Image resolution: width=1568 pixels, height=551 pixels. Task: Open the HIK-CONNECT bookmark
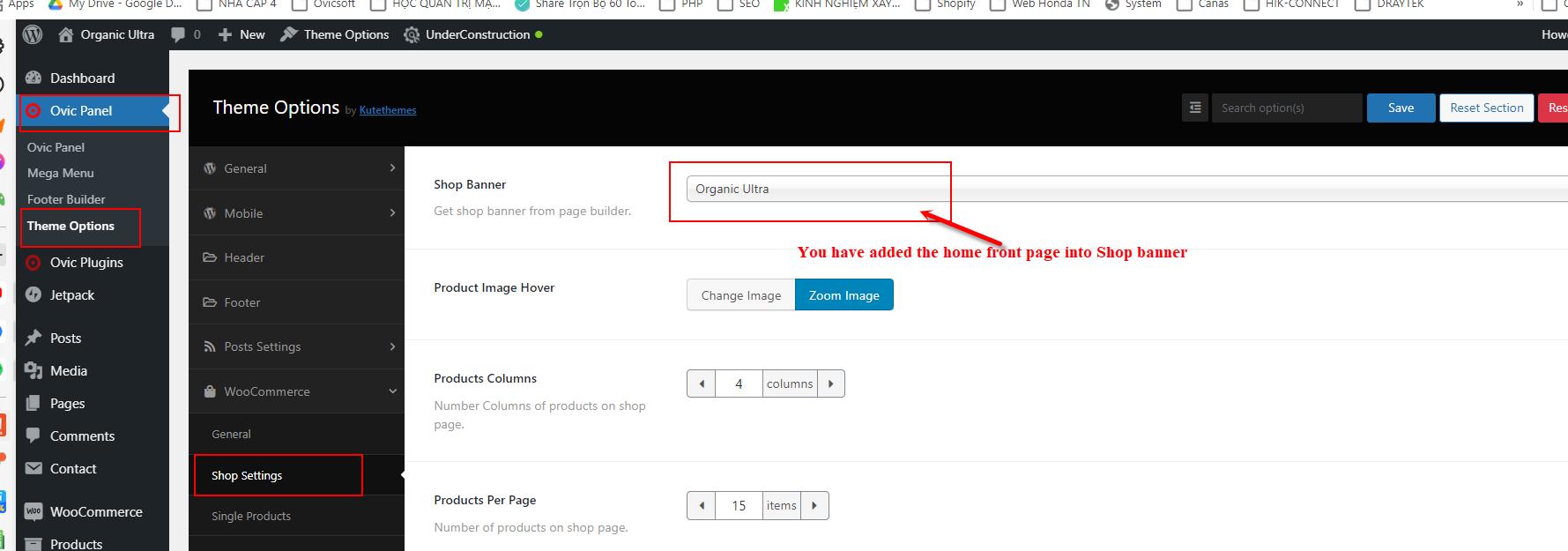point(1291,4)
